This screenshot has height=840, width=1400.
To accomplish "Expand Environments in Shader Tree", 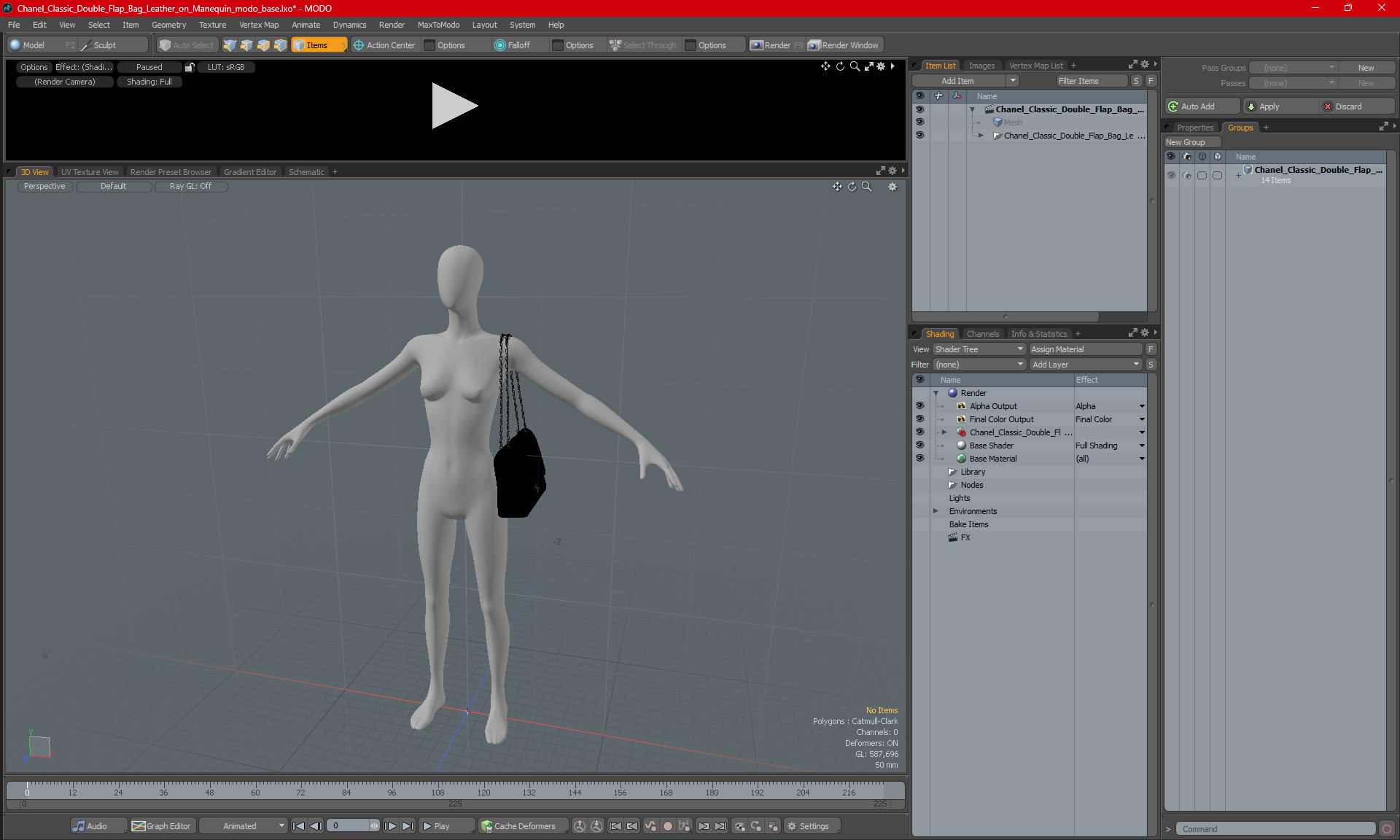I will (936, 511).
